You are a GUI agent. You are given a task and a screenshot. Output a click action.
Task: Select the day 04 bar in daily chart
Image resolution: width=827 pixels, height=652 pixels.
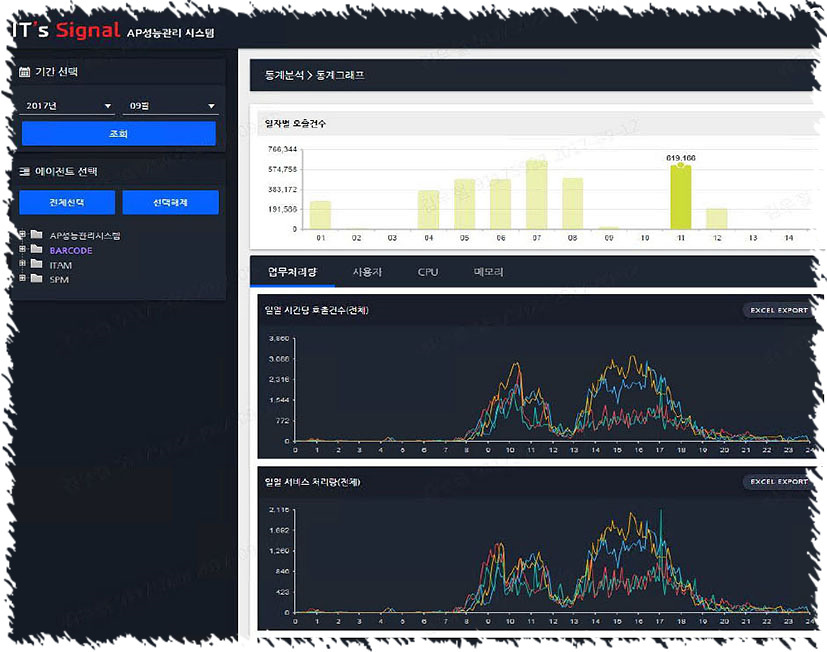click(428, 209)
